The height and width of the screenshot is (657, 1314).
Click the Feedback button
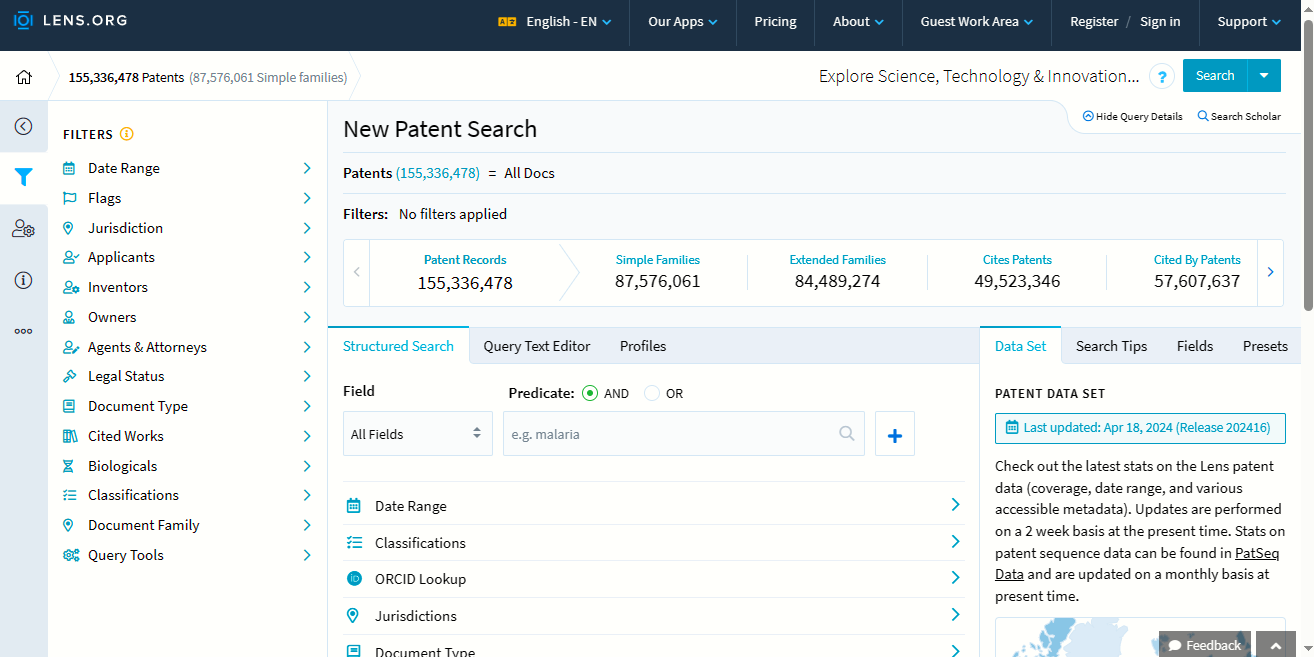click(1205, 645)
